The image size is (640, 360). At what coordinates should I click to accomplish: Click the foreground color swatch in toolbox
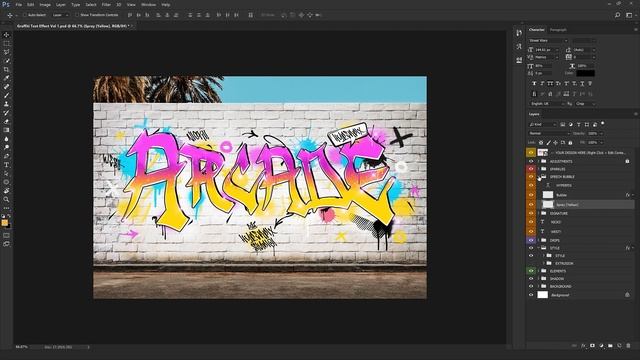coord(4,222)
